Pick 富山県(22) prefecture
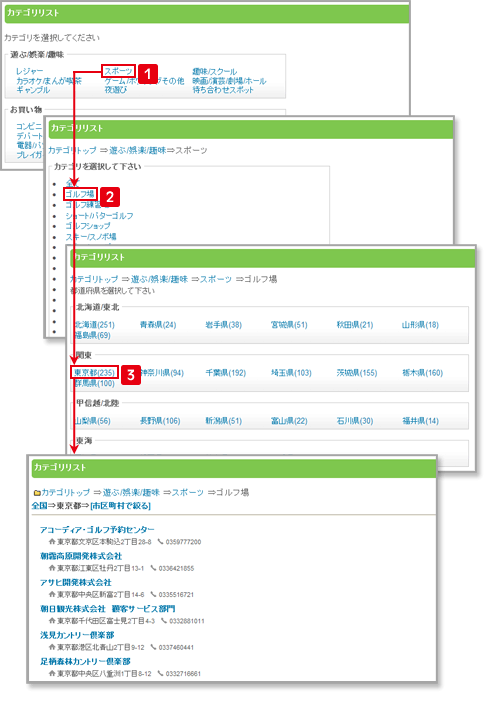This screenshot has height=703, width=500. coord(289,421)
